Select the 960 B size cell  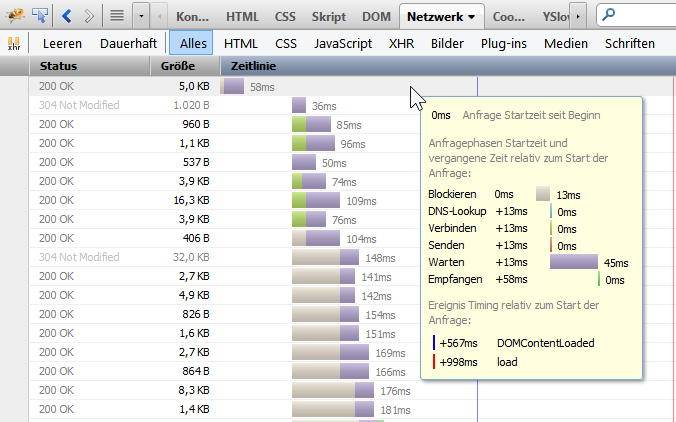click(x=196, y=124)
